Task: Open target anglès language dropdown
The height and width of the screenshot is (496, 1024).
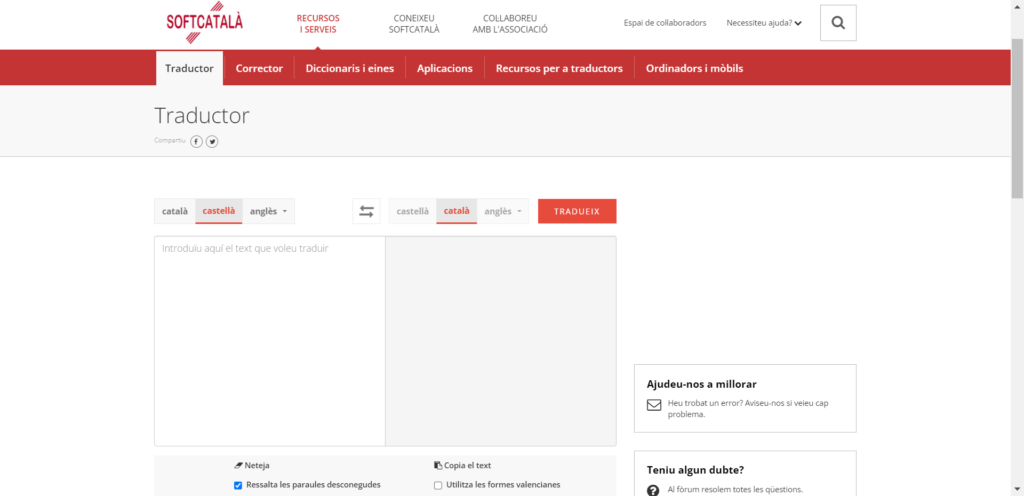Action: (503, 211)
